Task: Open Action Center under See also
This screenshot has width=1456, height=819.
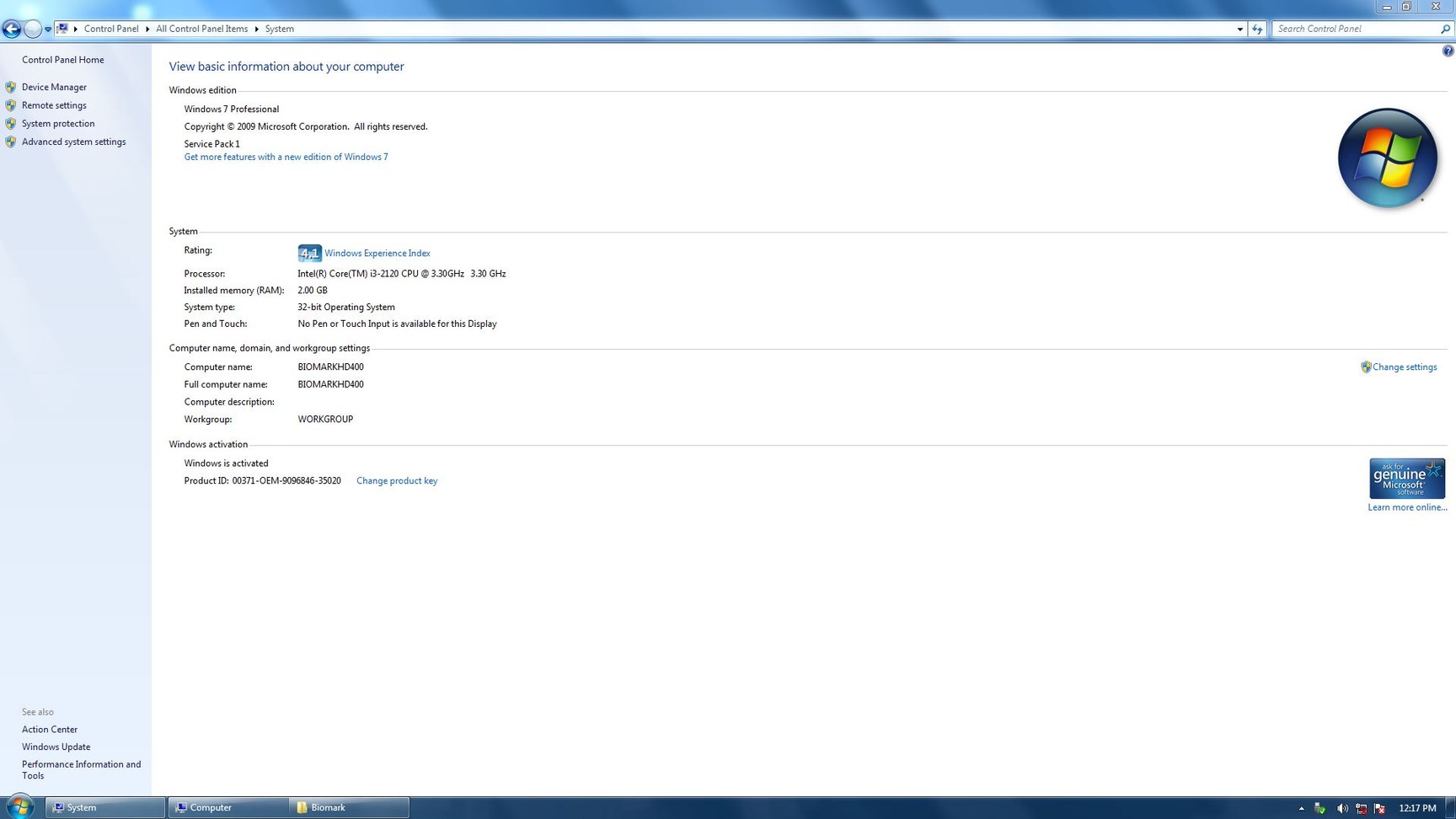Action: pyautogui.click(x=50, y=730)
